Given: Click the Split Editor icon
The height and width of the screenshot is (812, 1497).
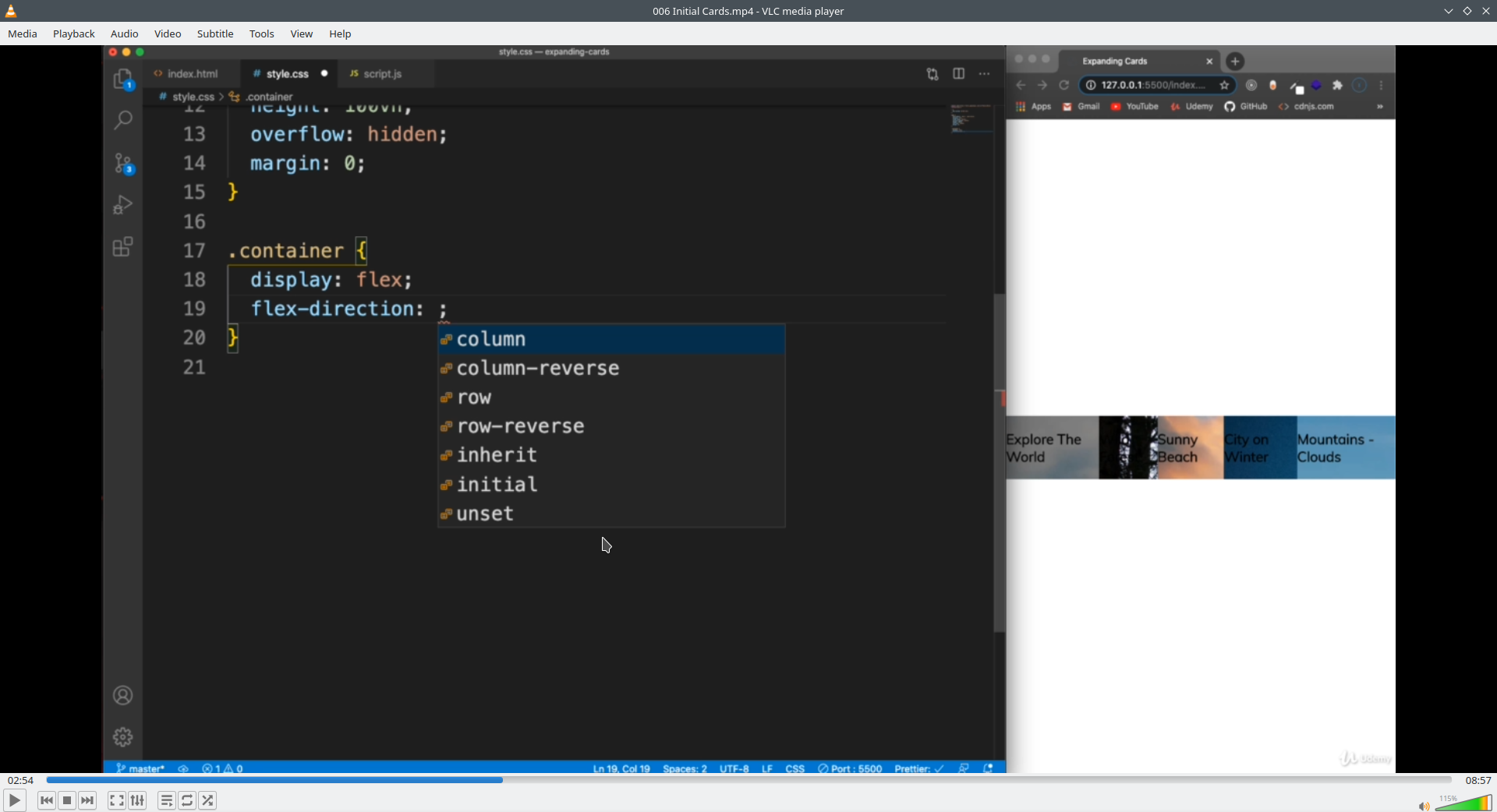Looking at the screenshot, I should coord(959,74).
